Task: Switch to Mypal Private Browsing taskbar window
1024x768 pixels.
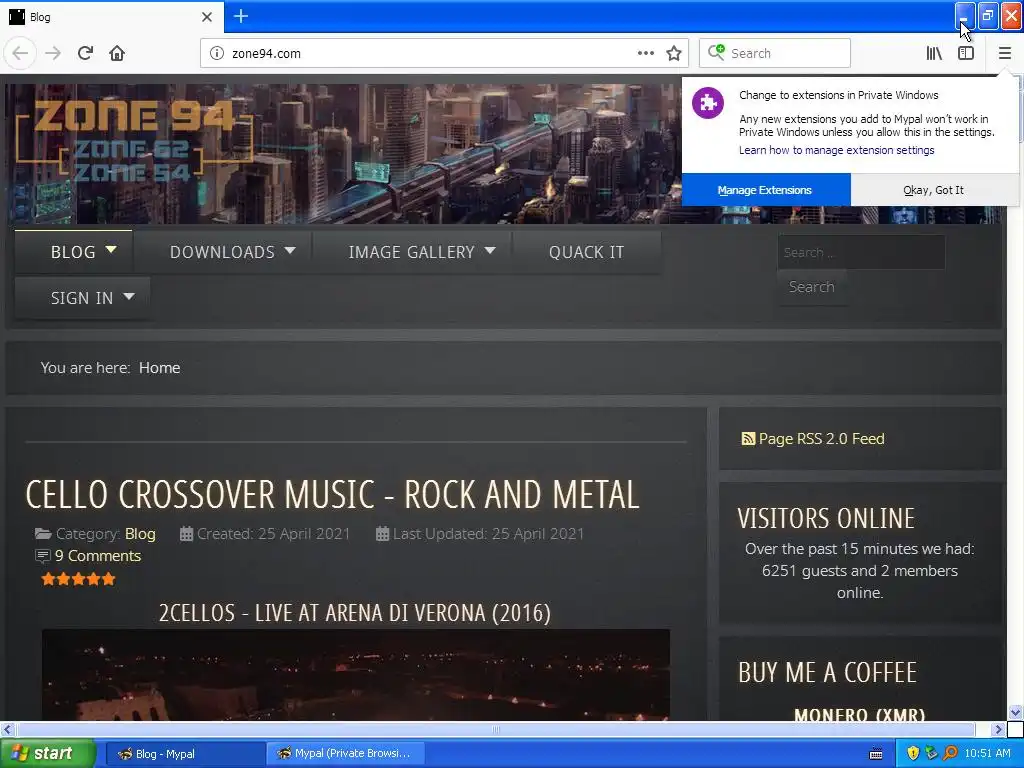Action: (x=346, y=754)
